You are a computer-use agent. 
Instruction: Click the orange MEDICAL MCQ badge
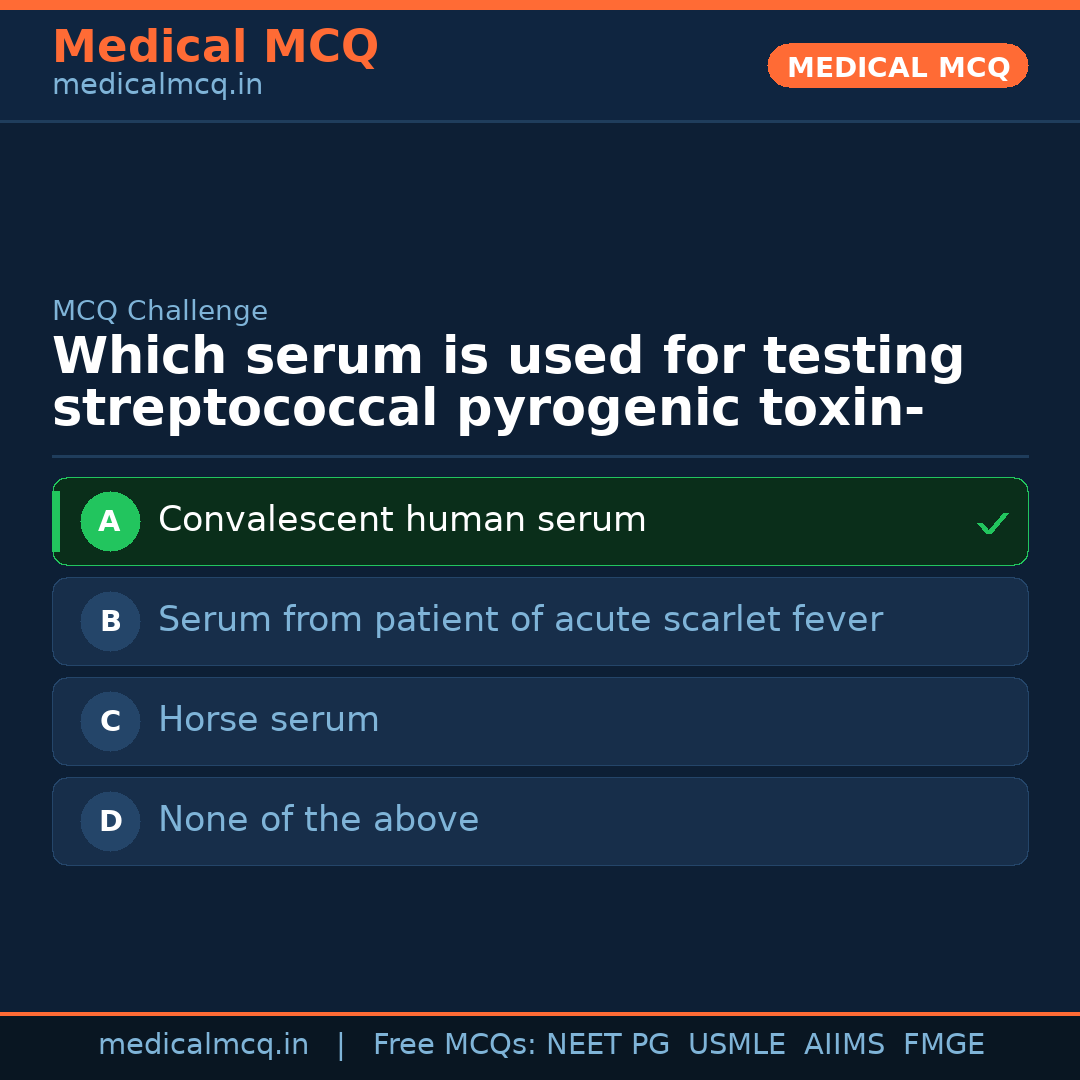pyautogui.click(x=897, y=66)
